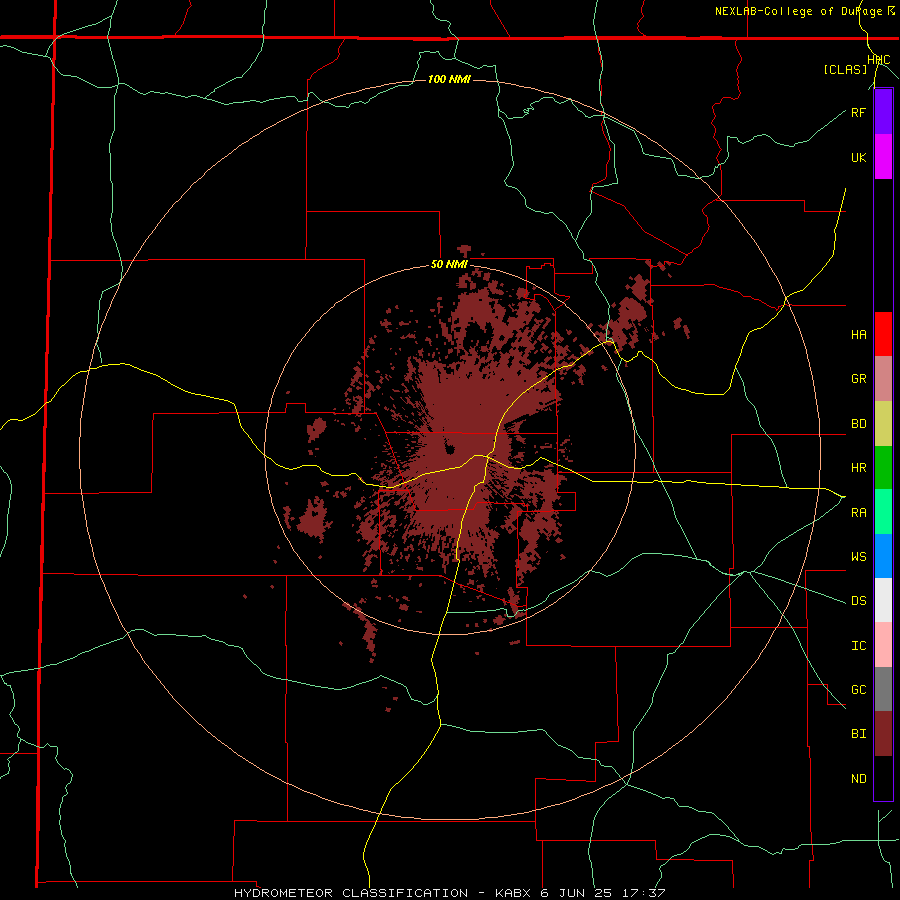Select the yellow BD big drops swatch
This screenshot has height=900, width=900.
pyautogui.click(x=883, y=424)
